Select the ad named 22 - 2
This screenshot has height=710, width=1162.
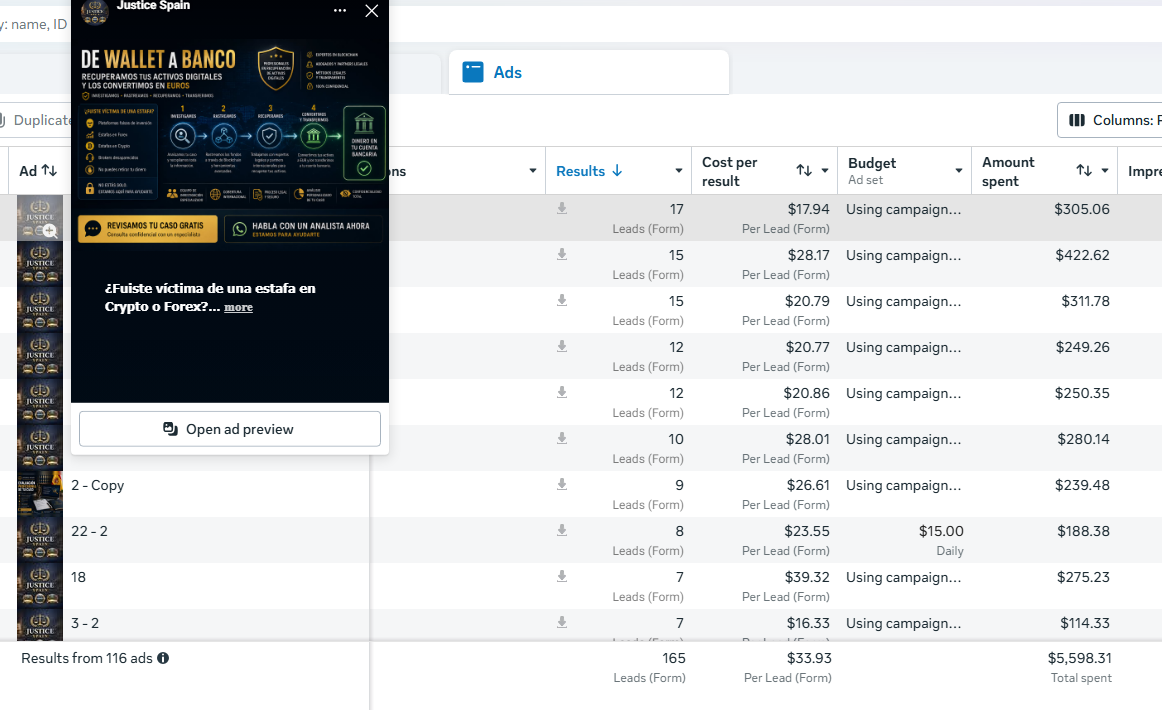pos(90,531)
